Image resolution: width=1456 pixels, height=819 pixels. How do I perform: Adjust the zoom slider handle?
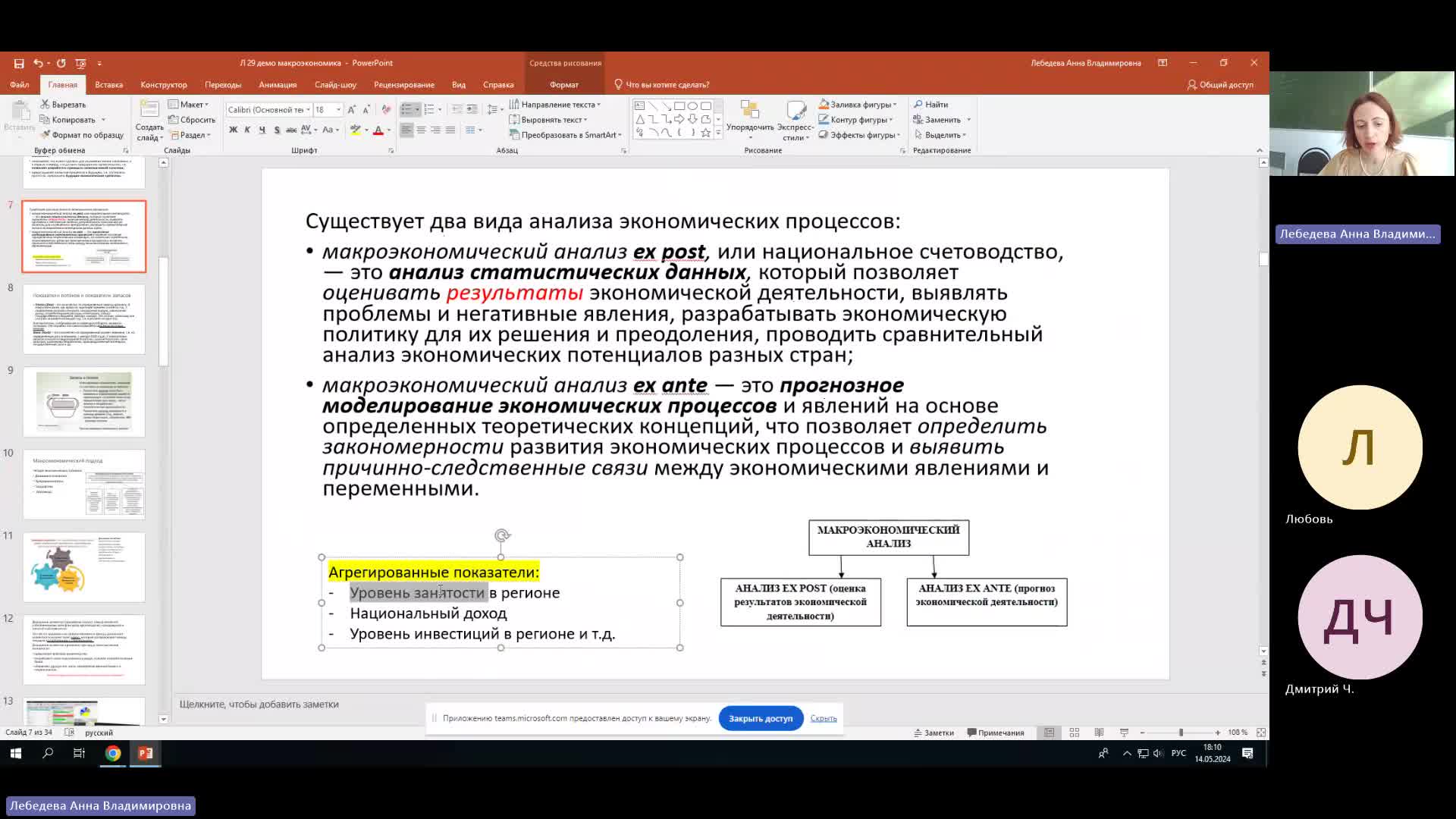(1181, 733)
